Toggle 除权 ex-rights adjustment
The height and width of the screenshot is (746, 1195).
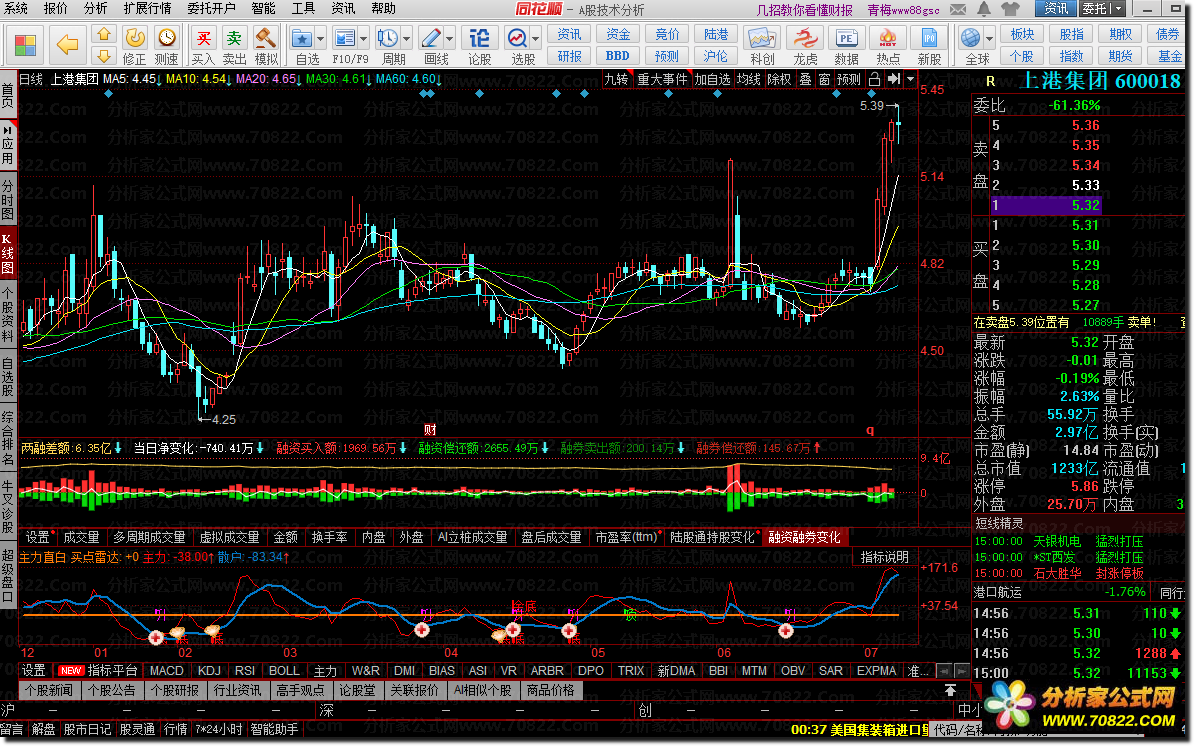click(779, 79)
